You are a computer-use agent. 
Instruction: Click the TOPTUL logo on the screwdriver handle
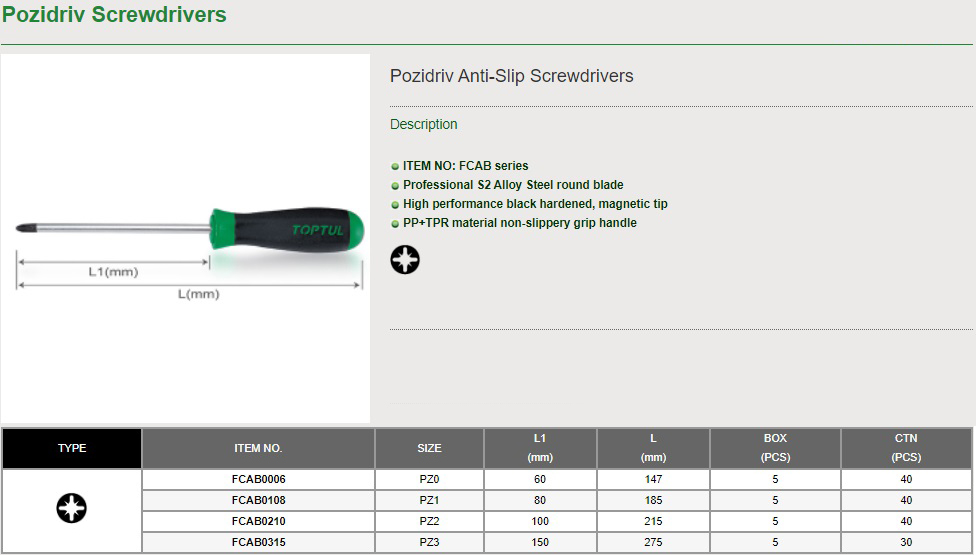317,230
